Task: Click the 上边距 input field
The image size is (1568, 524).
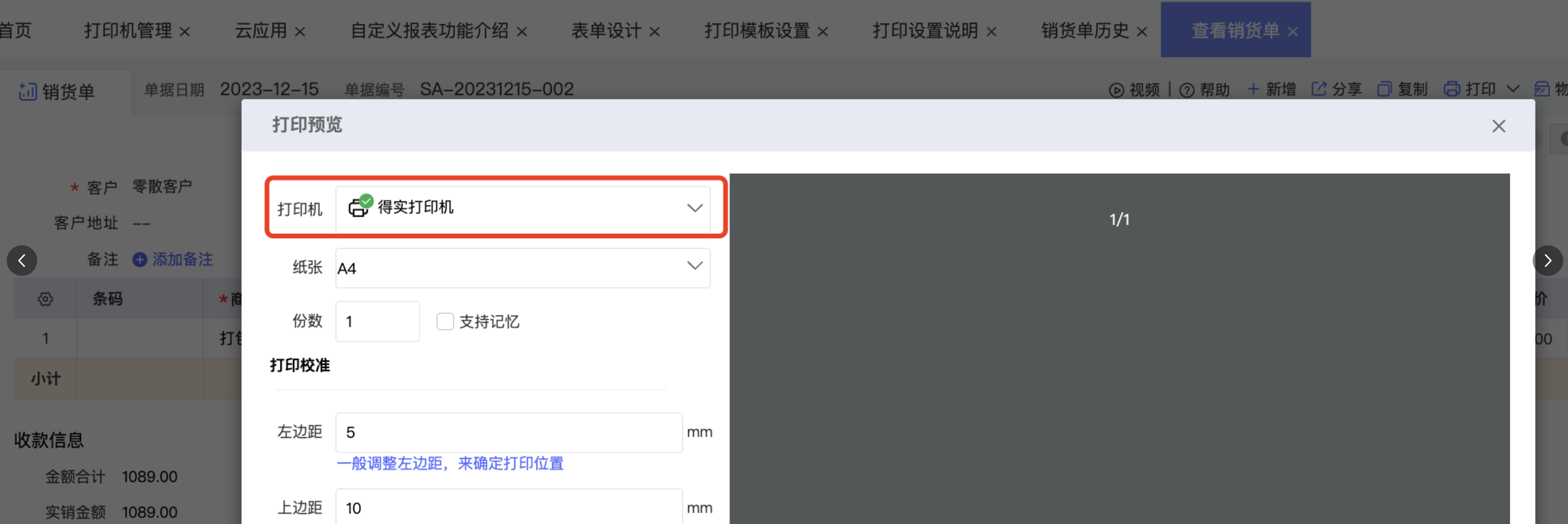Action: tap(509, 506)
